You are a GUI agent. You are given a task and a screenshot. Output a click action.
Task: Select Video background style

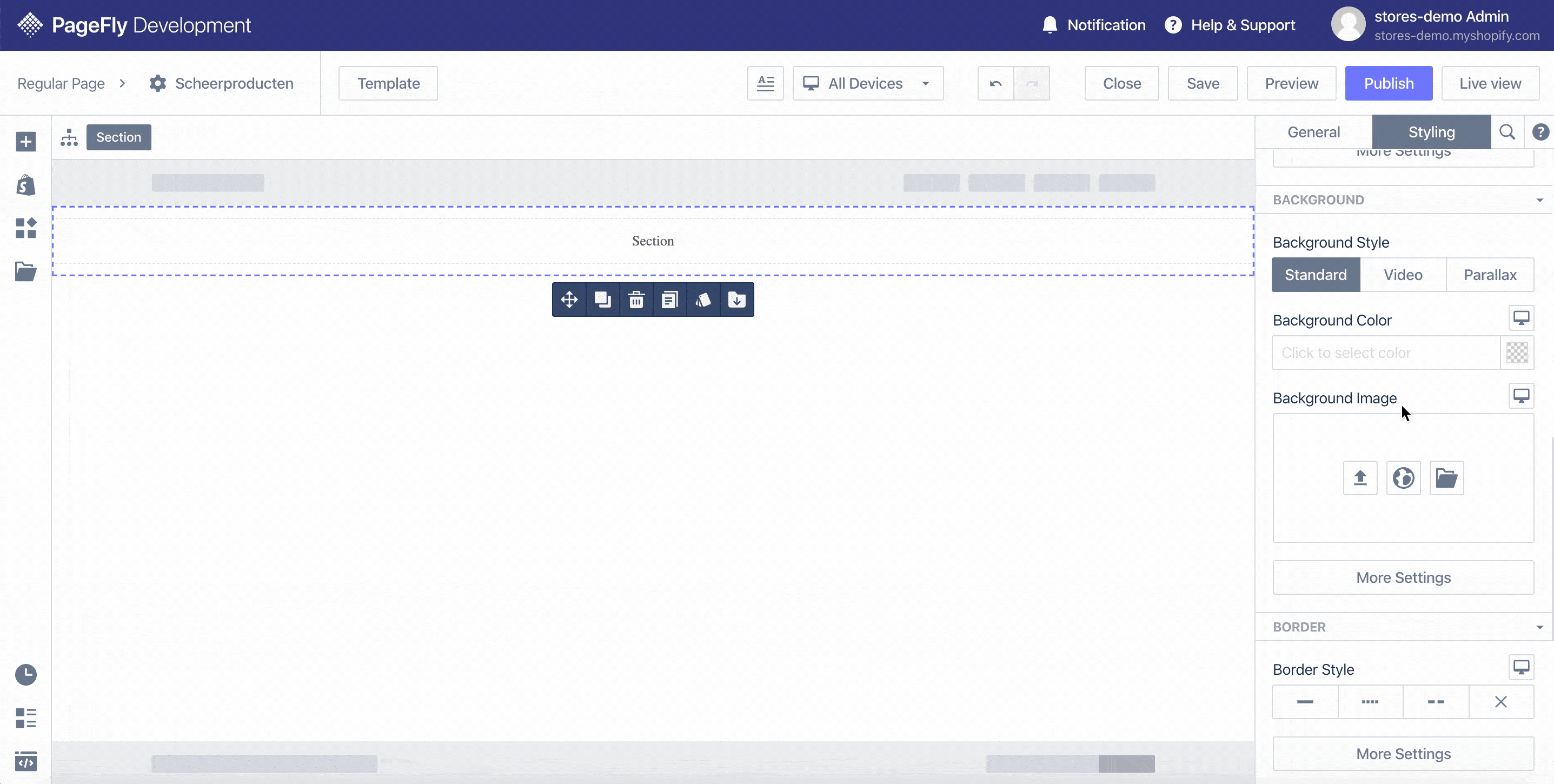(x=1403, y=275)
